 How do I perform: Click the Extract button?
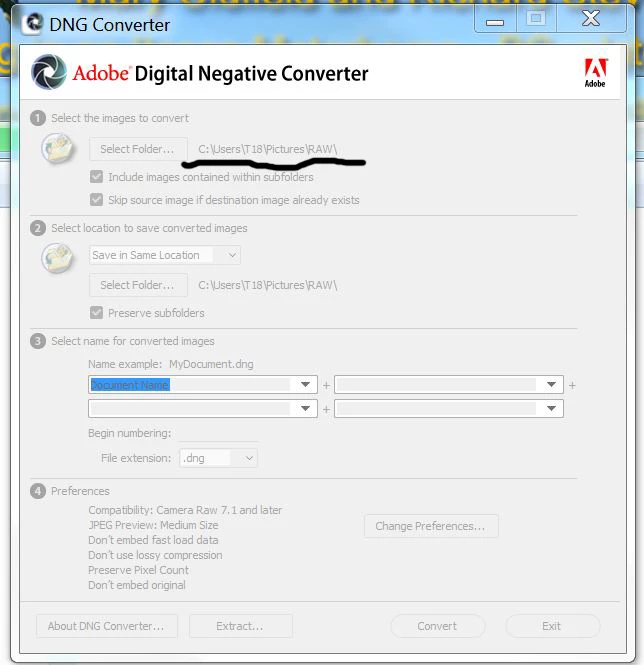pos(241,626)
